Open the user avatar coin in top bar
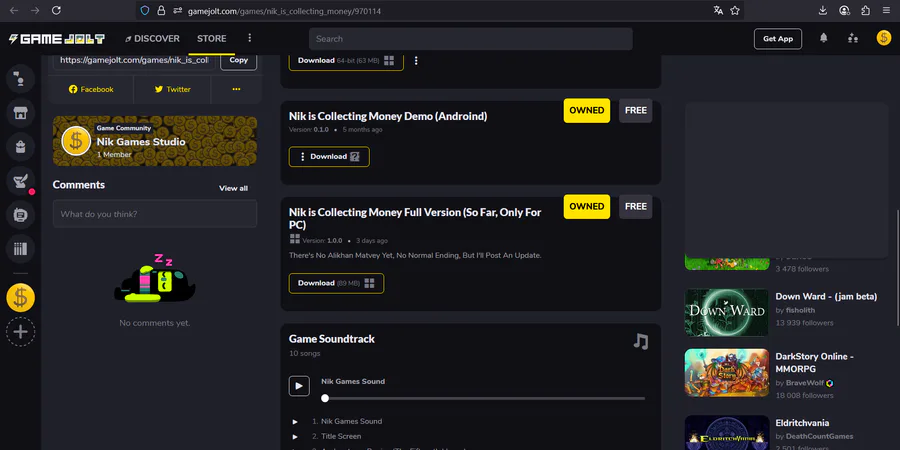Screen dimensions: 900x450 coord(883,38)
